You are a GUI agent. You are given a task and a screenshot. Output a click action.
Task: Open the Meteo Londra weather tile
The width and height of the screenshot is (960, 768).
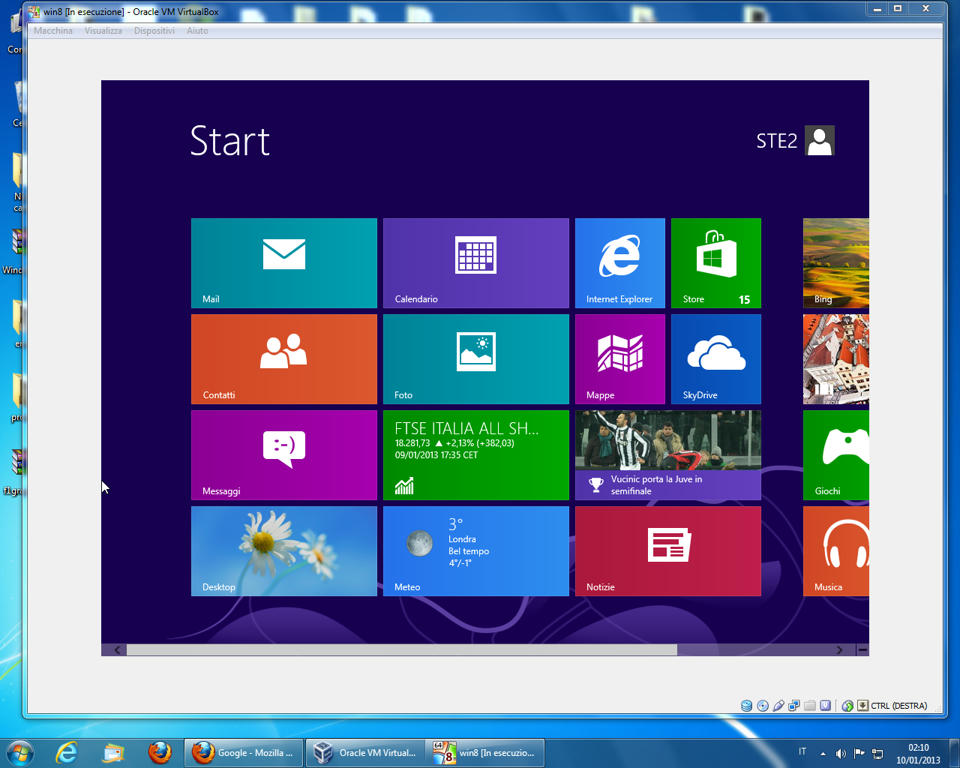coord(476,551)
